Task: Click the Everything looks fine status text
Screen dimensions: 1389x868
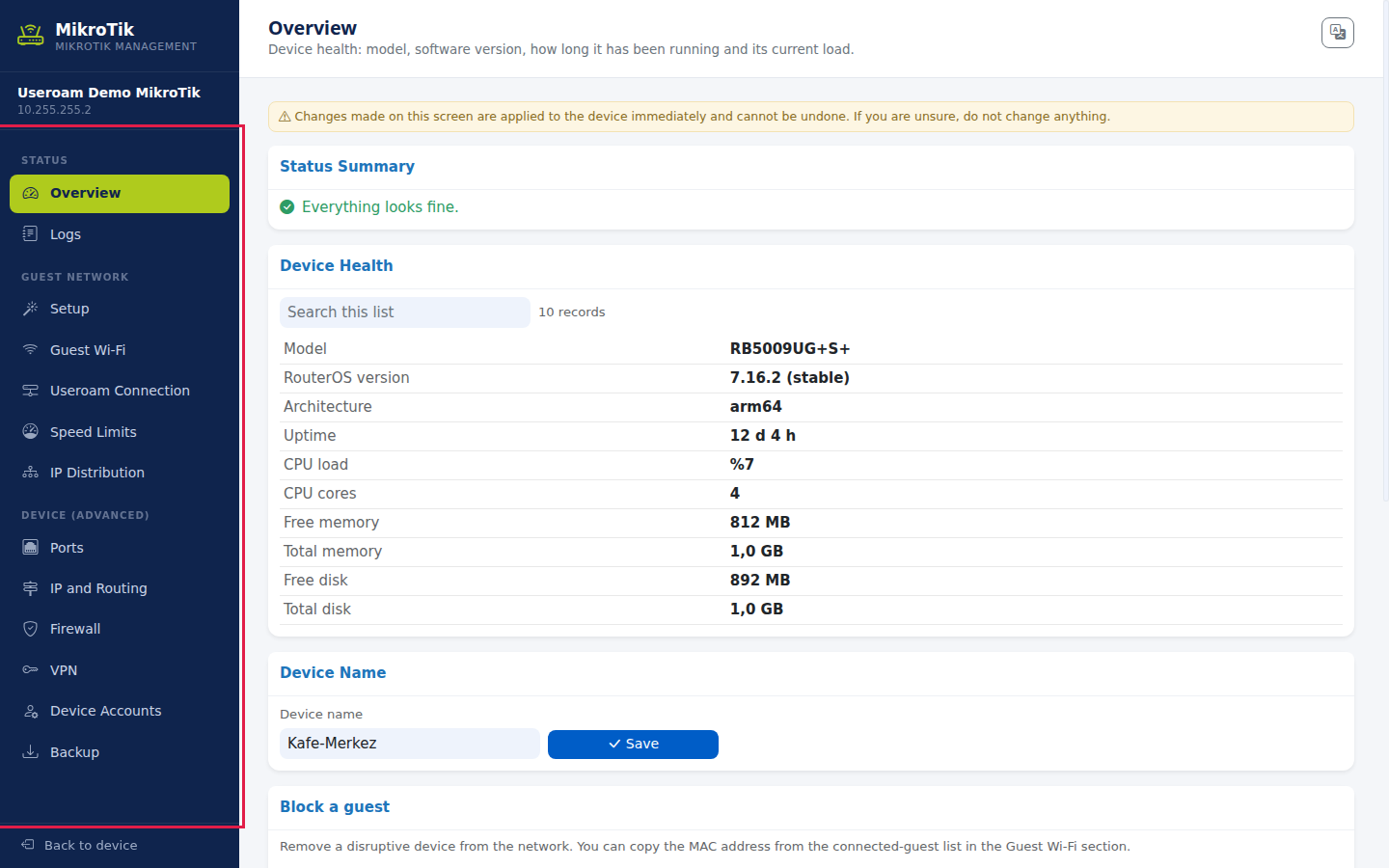Action: [380, 207]
